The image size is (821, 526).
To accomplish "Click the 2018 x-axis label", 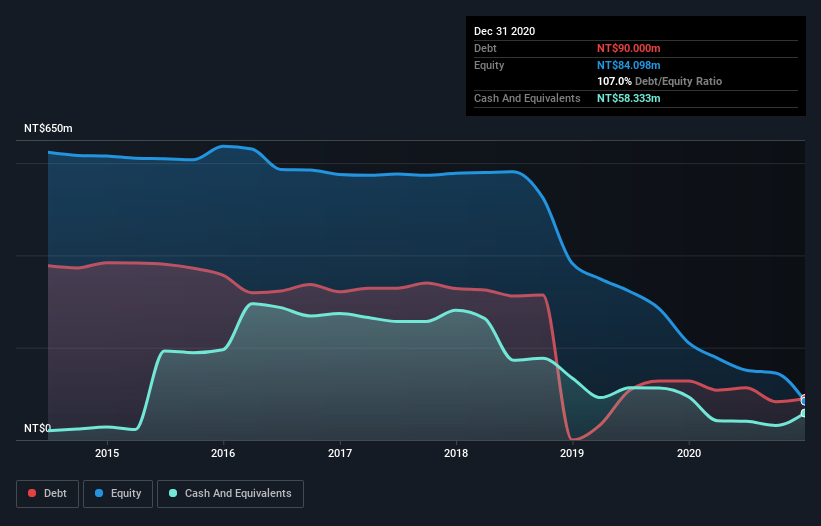I will (456, 453).
